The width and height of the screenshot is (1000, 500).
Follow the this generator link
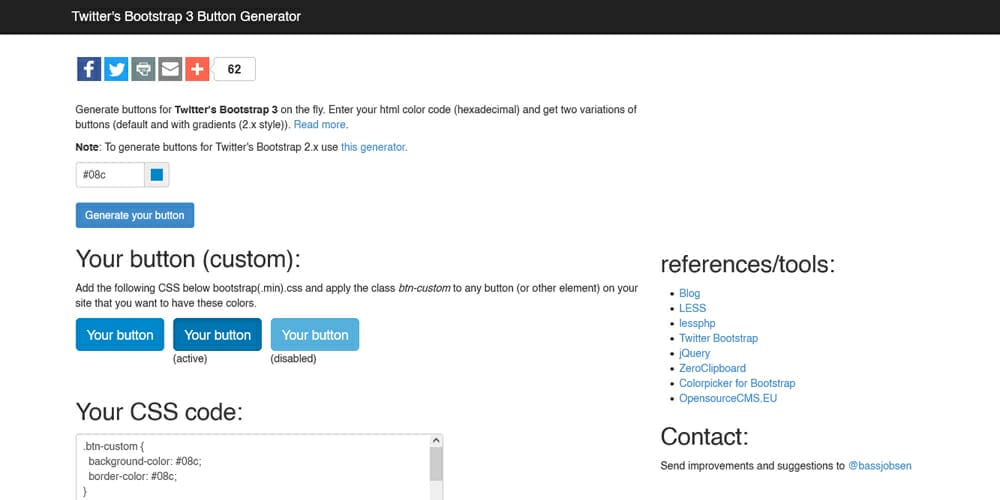373,147
